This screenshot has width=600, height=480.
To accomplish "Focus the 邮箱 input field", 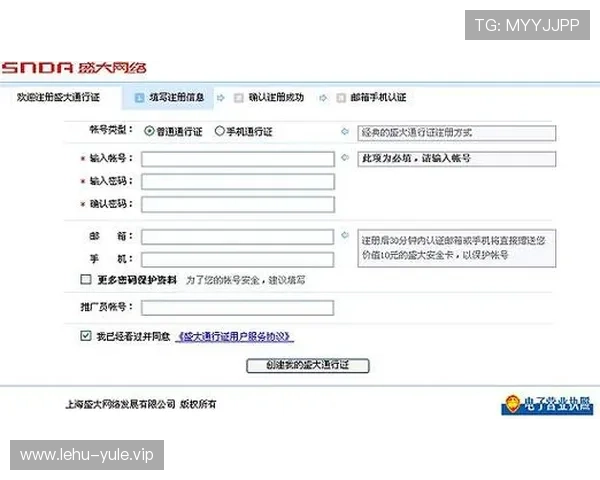I will click(x=237, y=237).
